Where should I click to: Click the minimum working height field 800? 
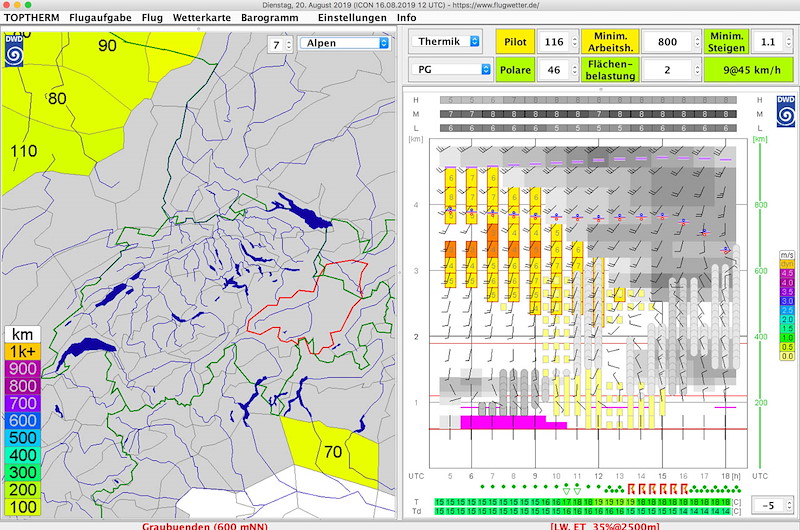coord(667,42)
